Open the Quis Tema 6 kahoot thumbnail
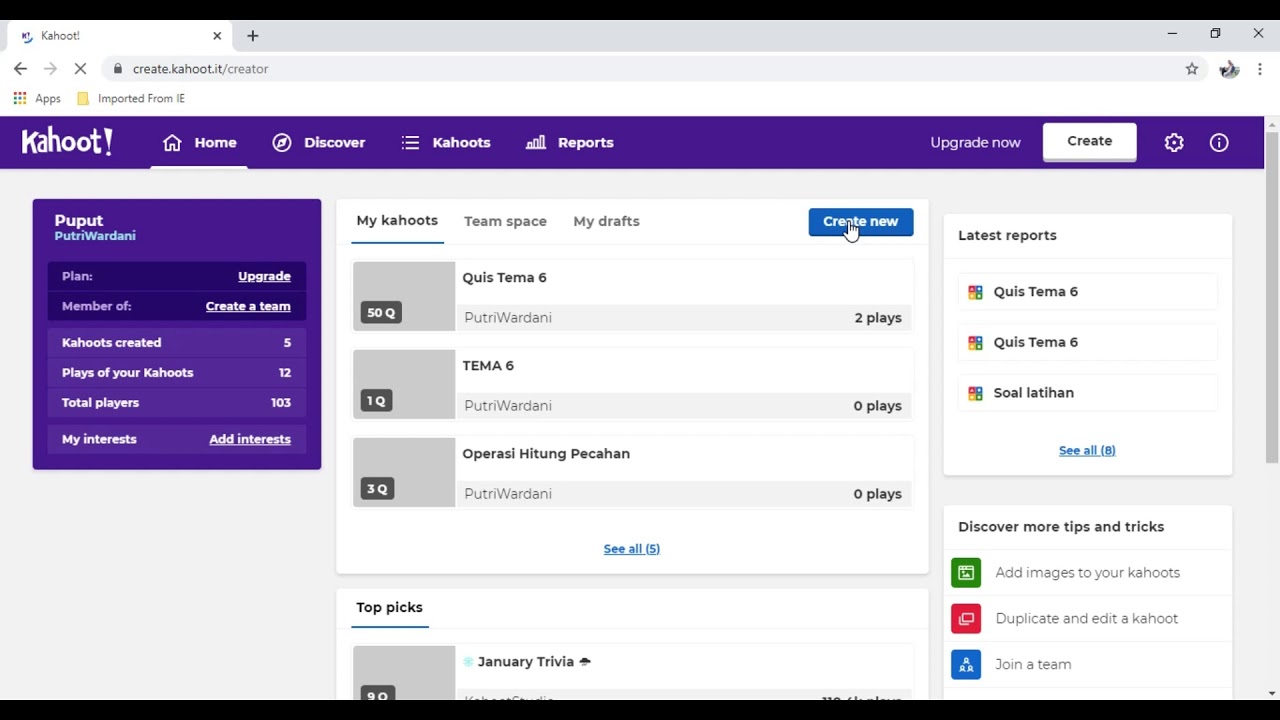Screen dimensions: 1280x720 coord(404,296)
